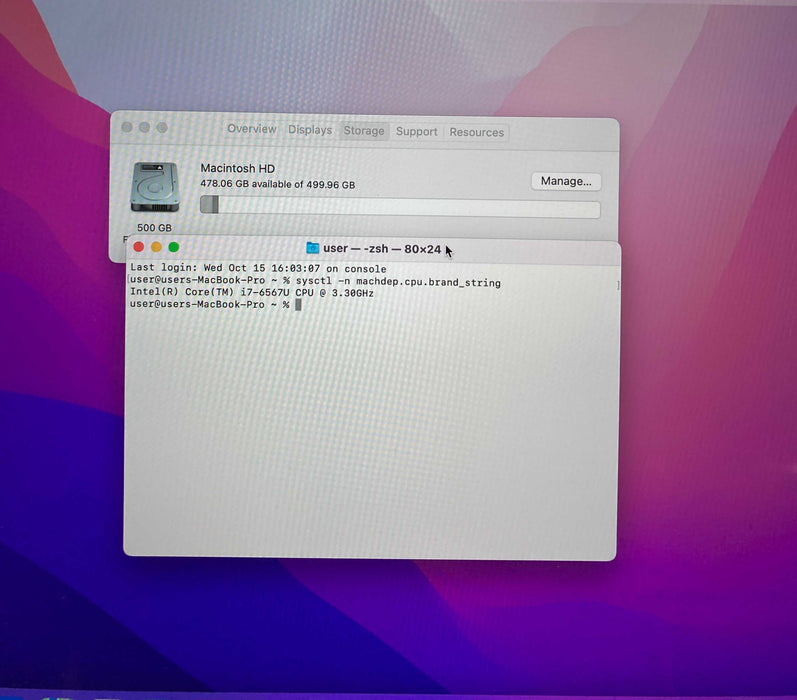The height and width of the screenshot is (700, 797).
Task: Close the Terminal window with red button
Action: [x=139, y=247]
